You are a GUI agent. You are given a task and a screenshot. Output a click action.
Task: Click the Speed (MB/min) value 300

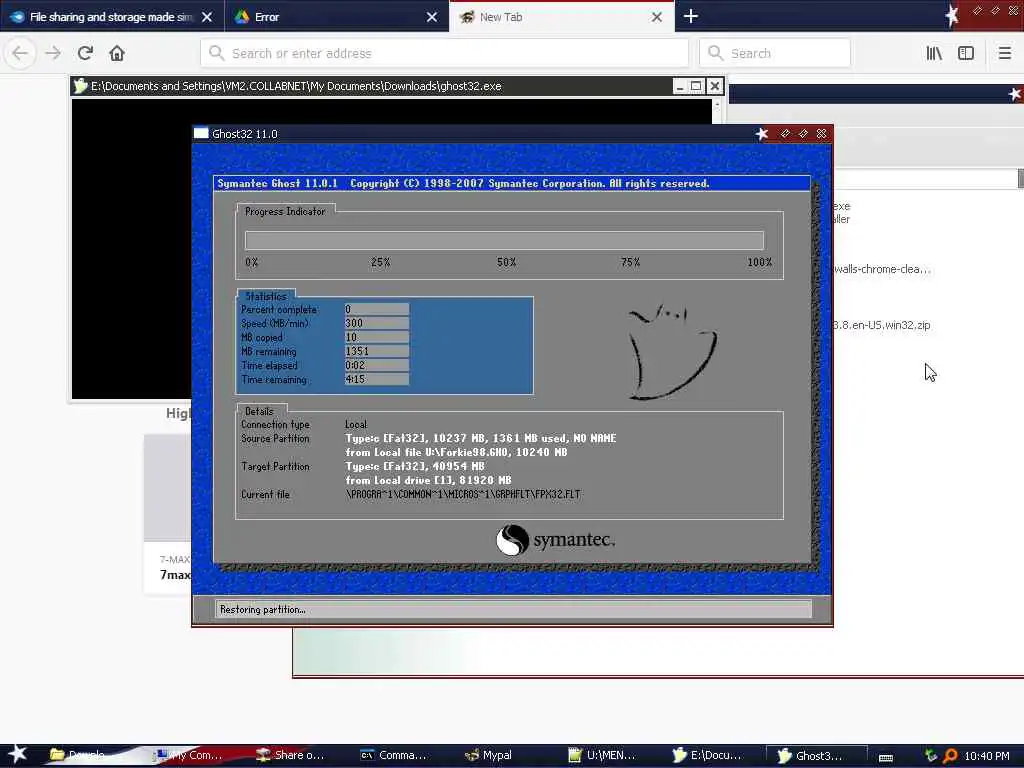(x=377, y=323)
